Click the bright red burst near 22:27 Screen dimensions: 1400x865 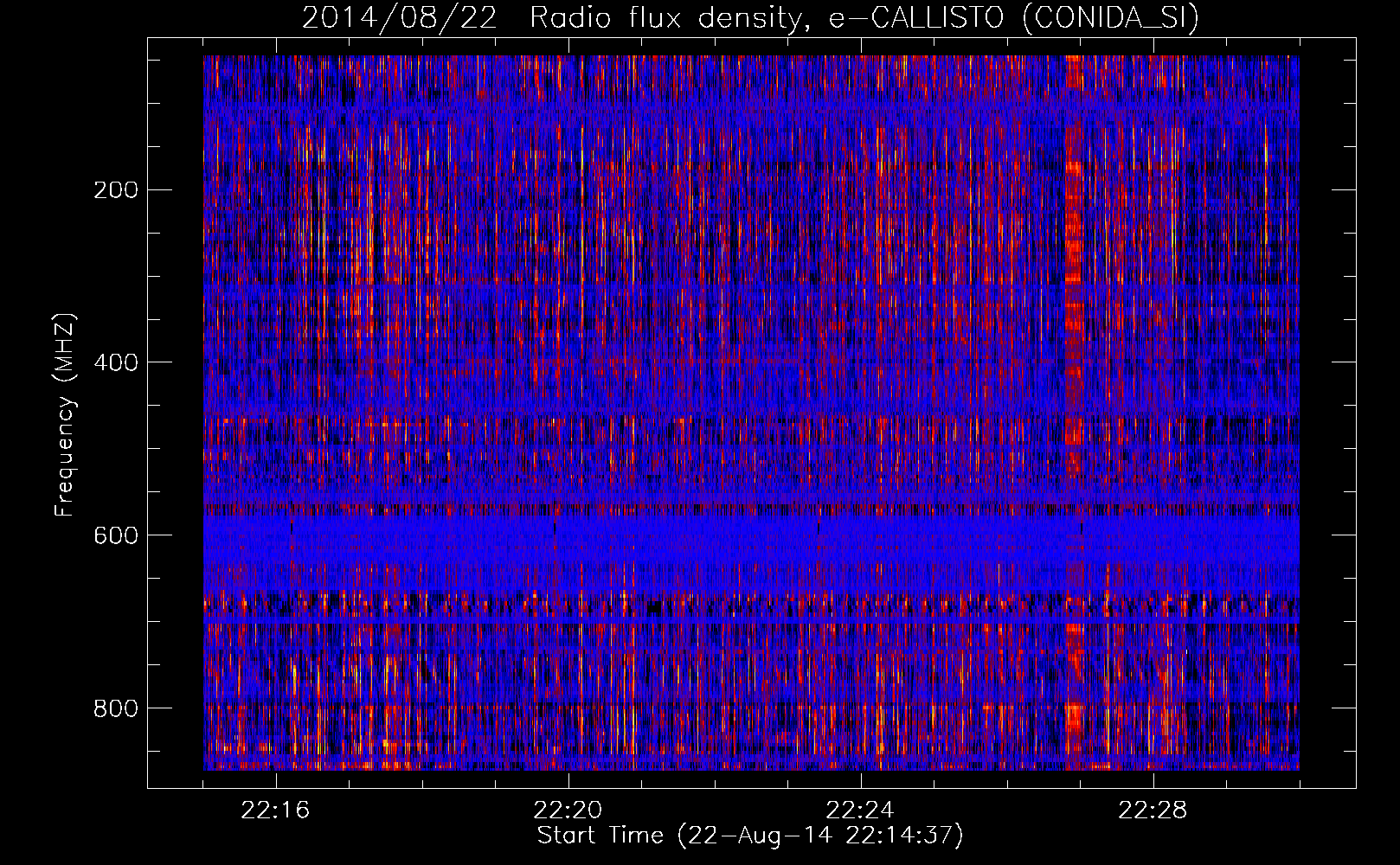pyautogui.click(x=1074, y=413)
